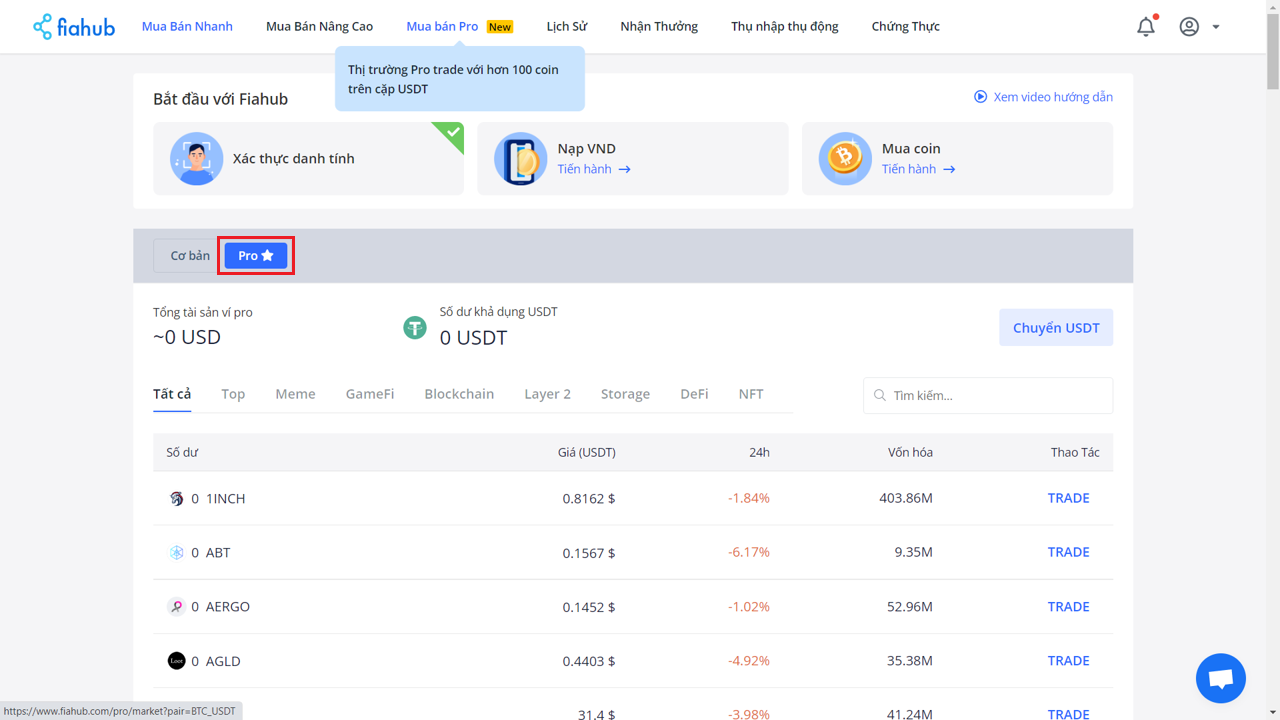Click the Giá (USDT) column header

click(x=586, y=453)
